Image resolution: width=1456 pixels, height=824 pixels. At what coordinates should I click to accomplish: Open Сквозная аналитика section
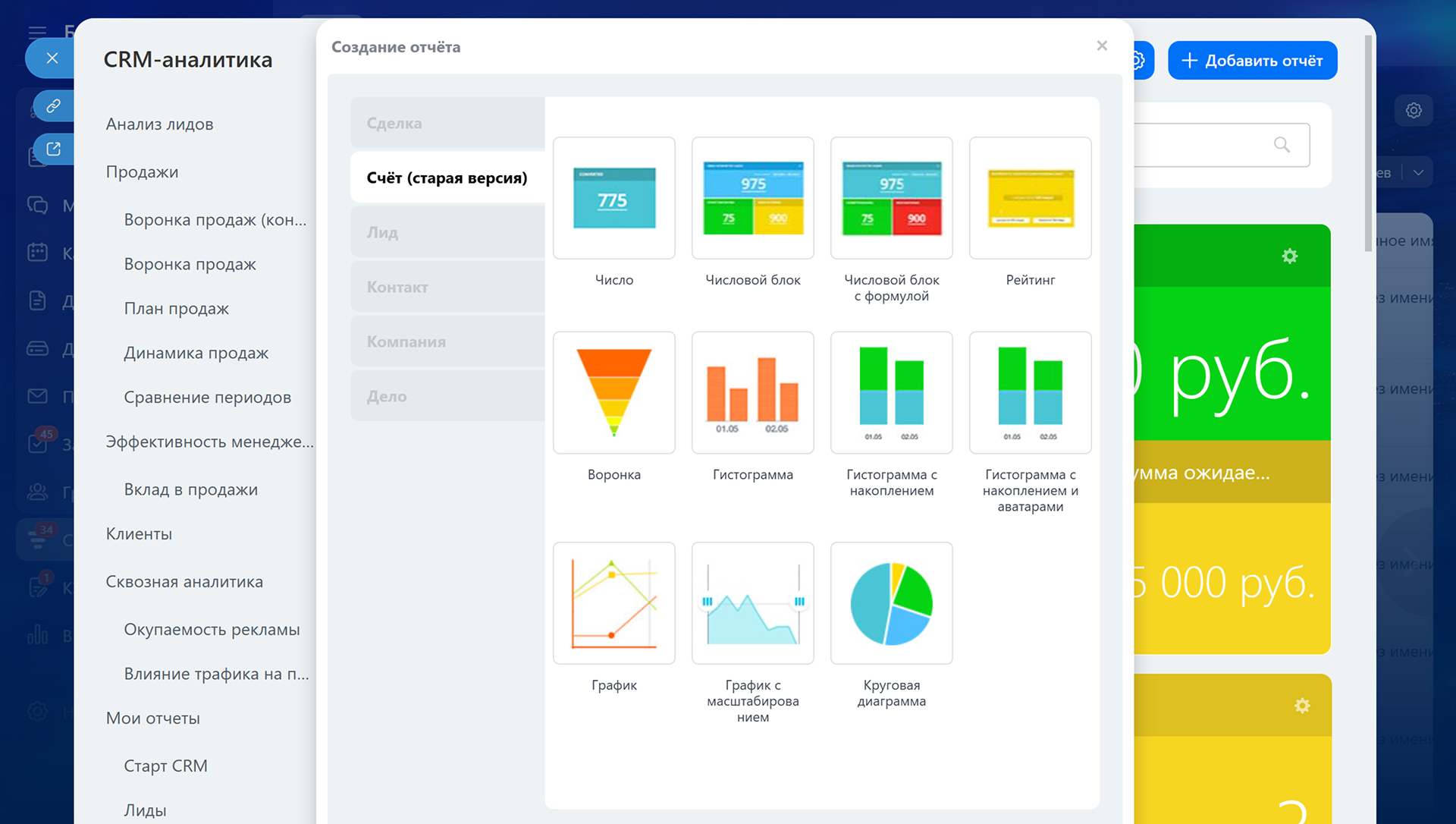(184, 581)
